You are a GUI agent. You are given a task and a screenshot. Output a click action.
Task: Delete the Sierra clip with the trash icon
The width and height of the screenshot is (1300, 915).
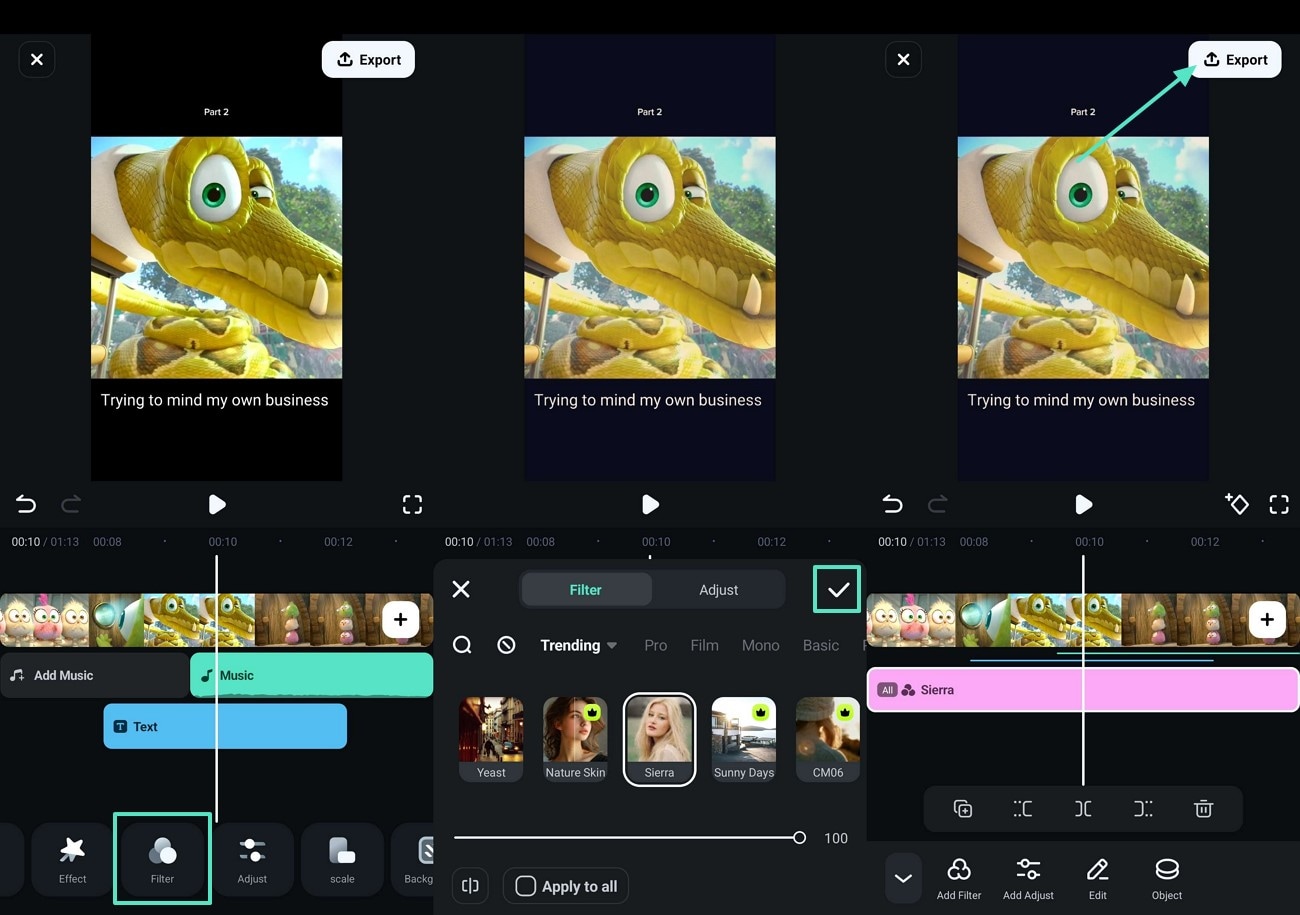pyautogui.click(x=1203, y=809)
